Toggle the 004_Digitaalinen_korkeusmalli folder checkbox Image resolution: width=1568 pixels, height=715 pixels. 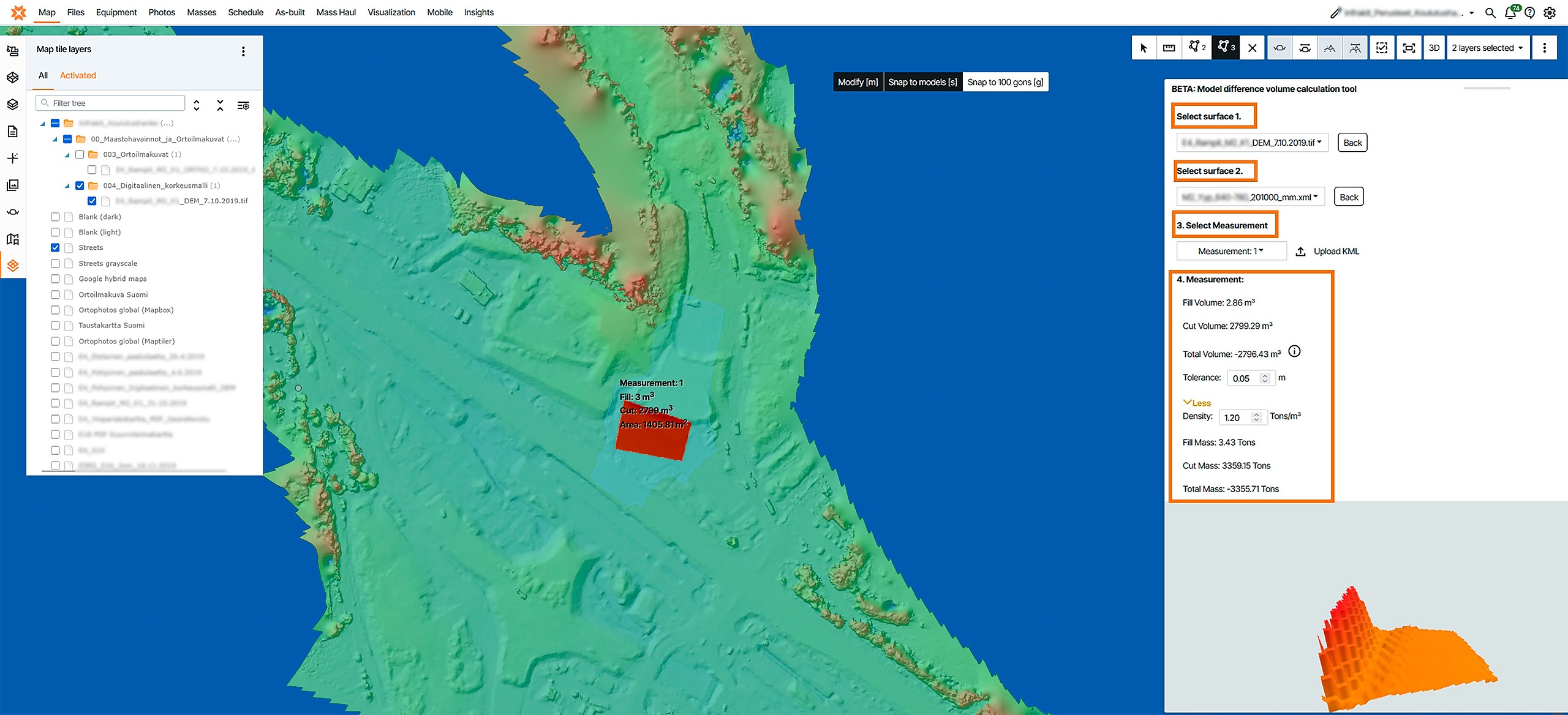[80, 185]
